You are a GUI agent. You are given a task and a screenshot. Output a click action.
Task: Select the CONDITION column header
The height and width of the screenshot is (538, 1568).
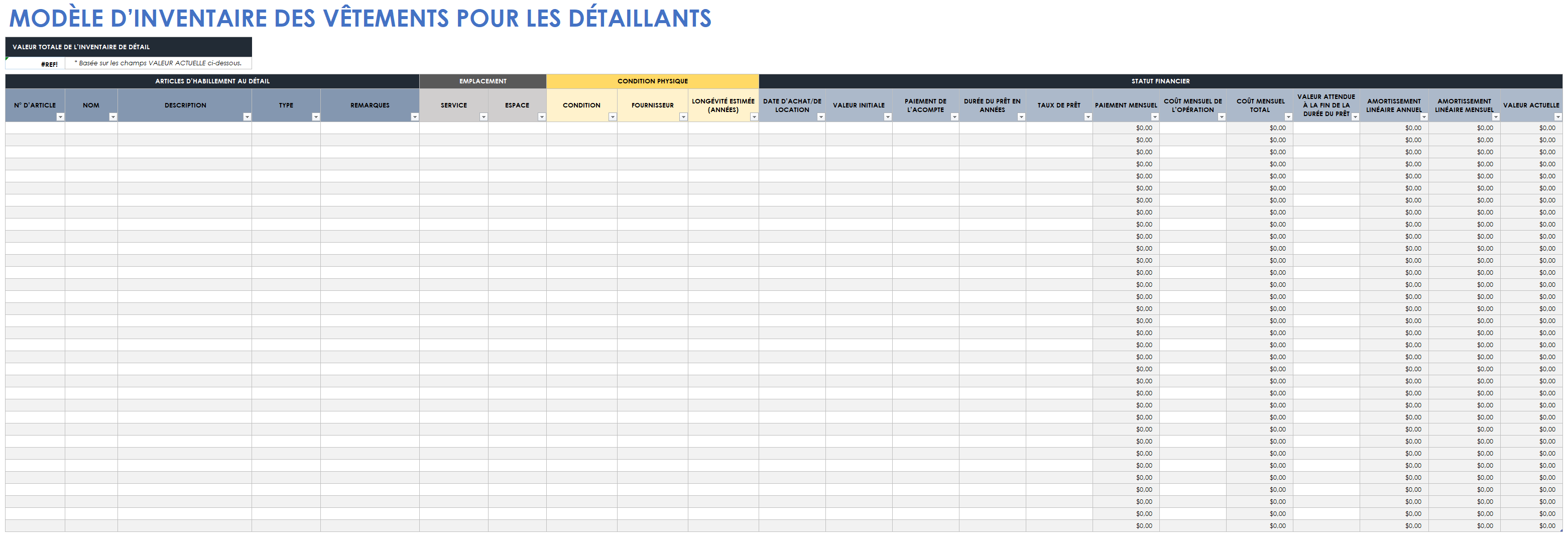point(581,105)
